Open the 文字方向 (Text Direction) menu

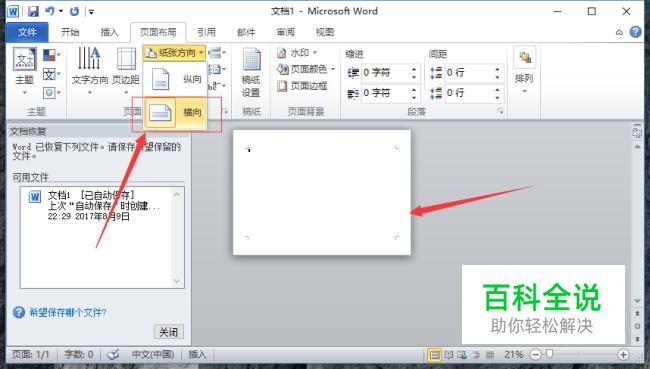pos(90,71)
